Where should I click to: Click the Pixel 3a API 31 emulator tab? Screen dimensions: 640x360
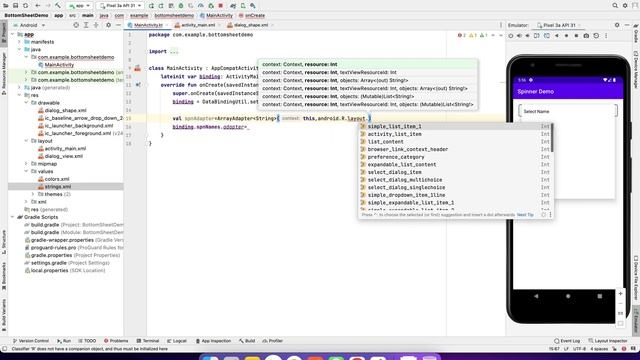558,25
